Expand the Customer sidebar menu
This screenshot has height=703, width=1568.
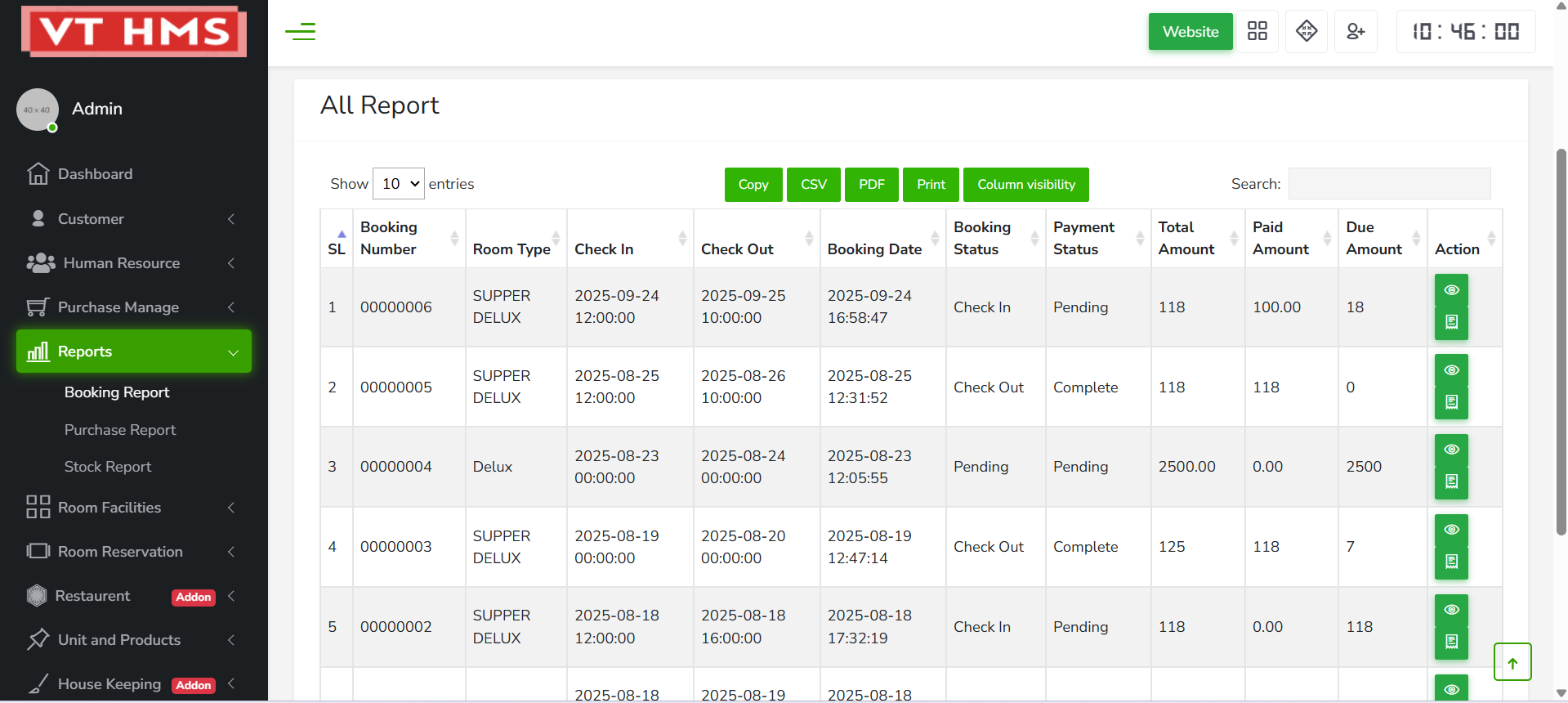pyautogui.click(x=131, y=219)
